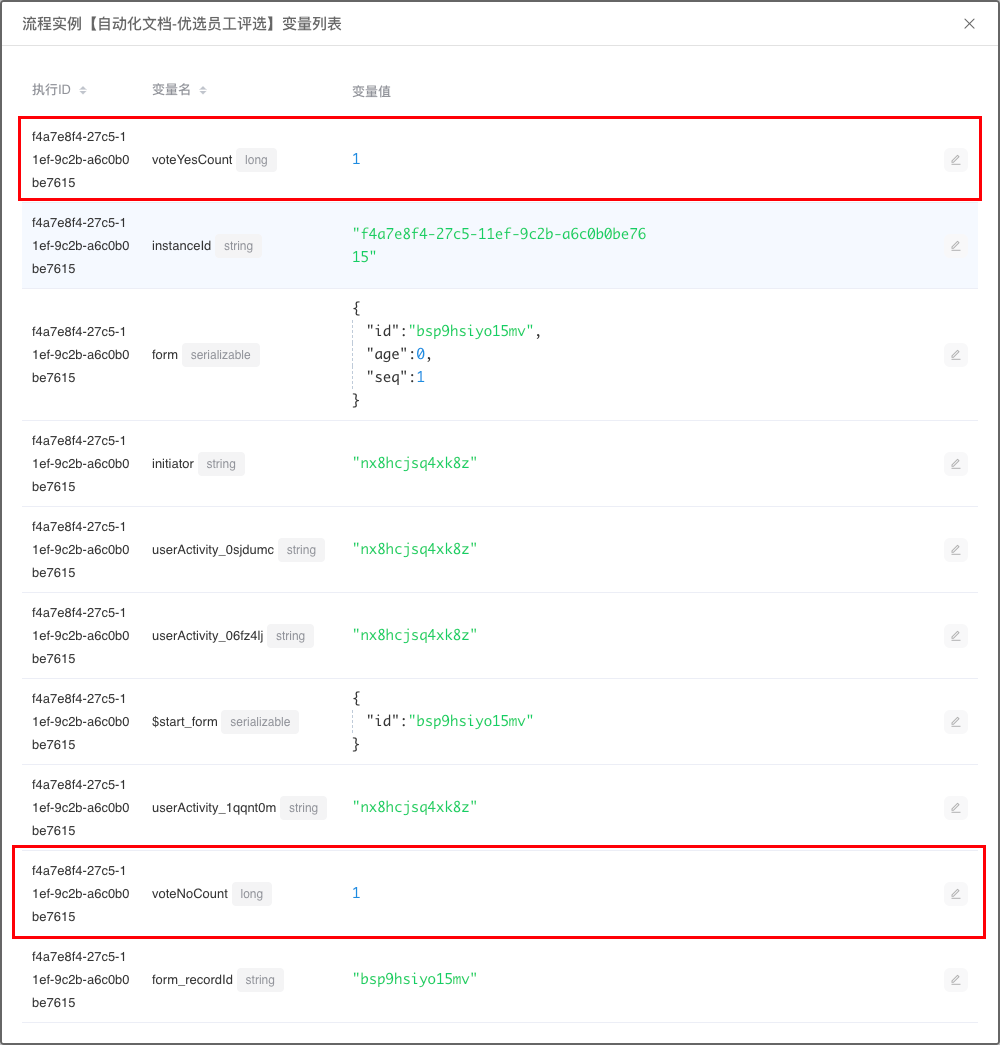
Task: Edit the initiator variable
Action: click(x=955, y=464)
